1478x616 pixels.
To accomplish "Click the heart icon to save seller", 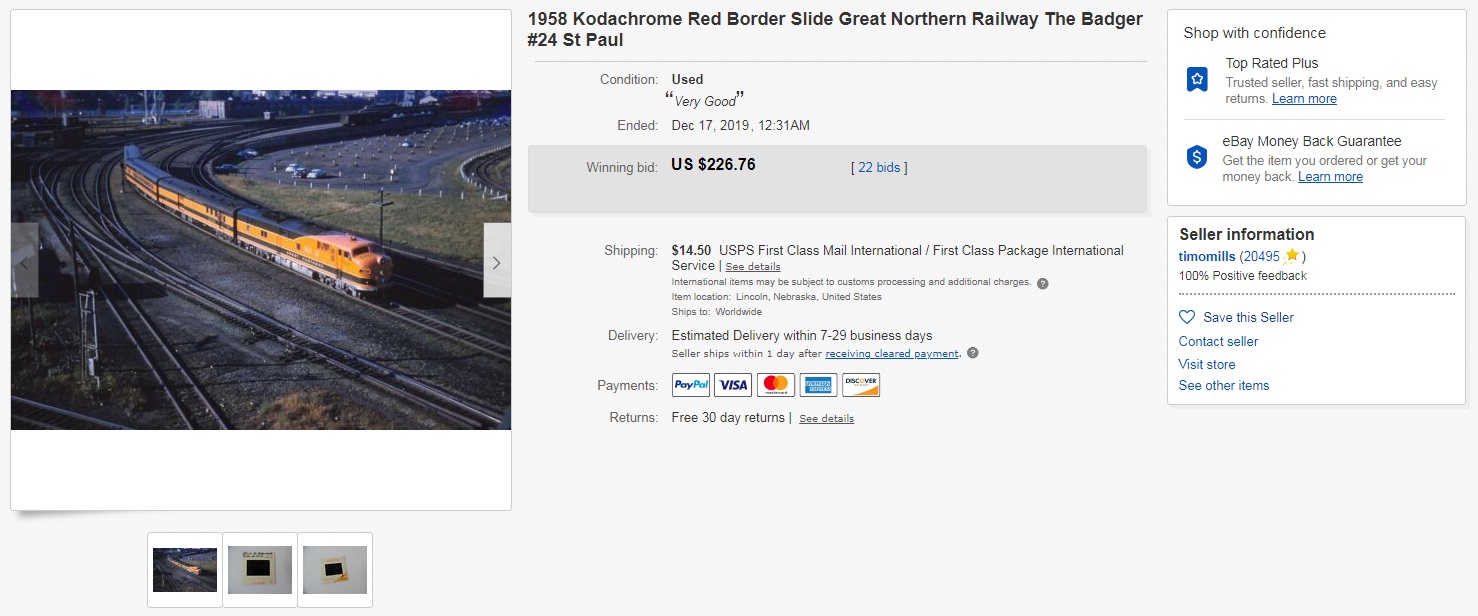I will point(1187,317).
